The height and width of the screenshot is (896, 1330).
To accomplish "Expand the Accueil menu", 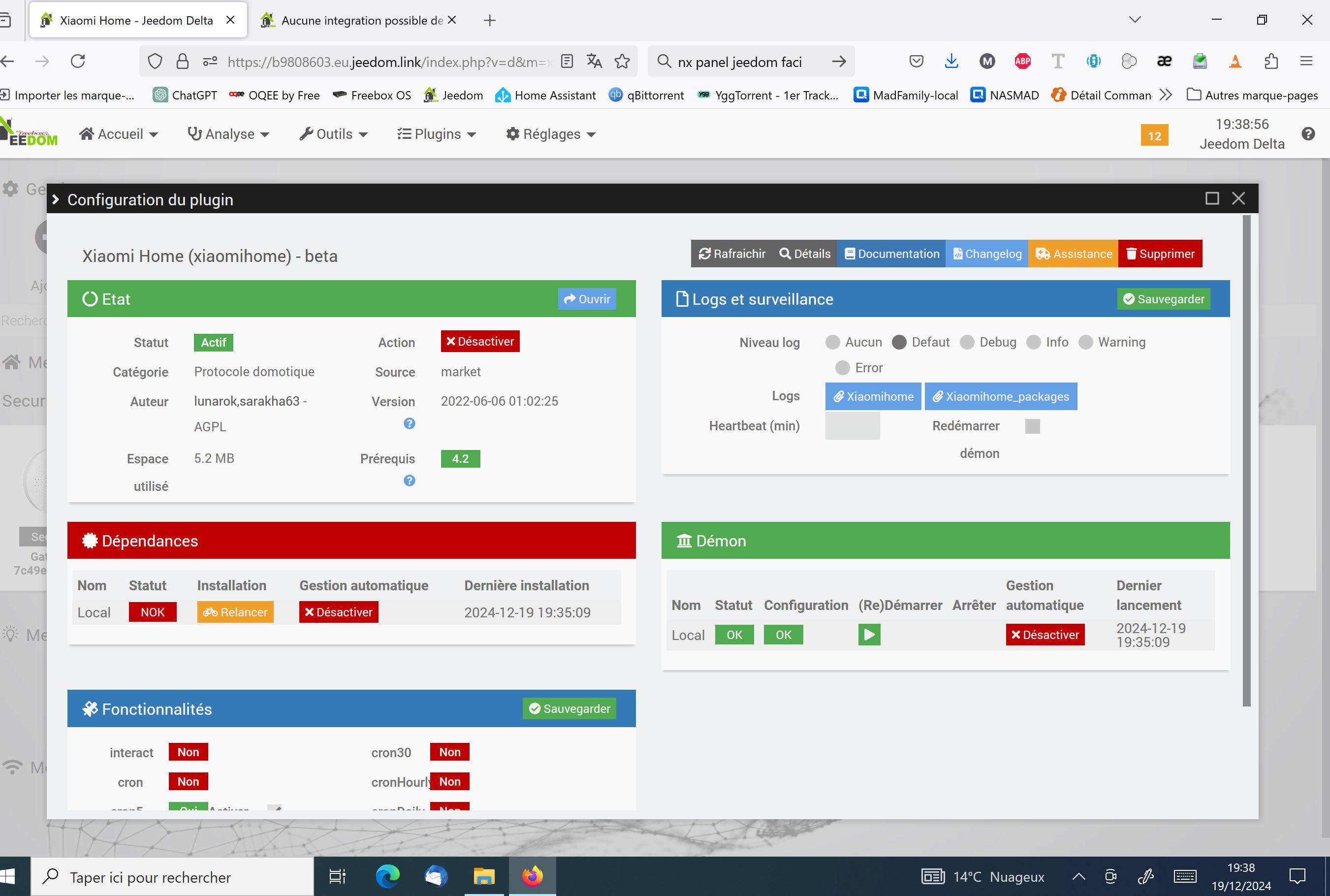I will 118,134.
